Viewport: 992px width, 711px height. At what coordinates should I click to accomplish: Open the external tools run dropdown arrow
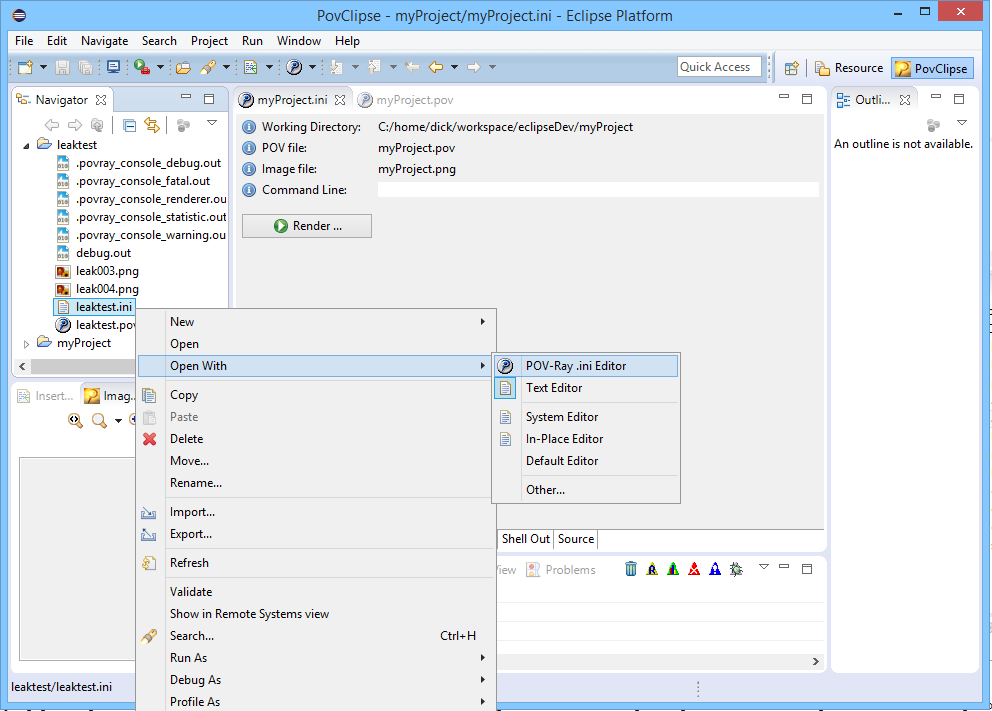point(160,67)
